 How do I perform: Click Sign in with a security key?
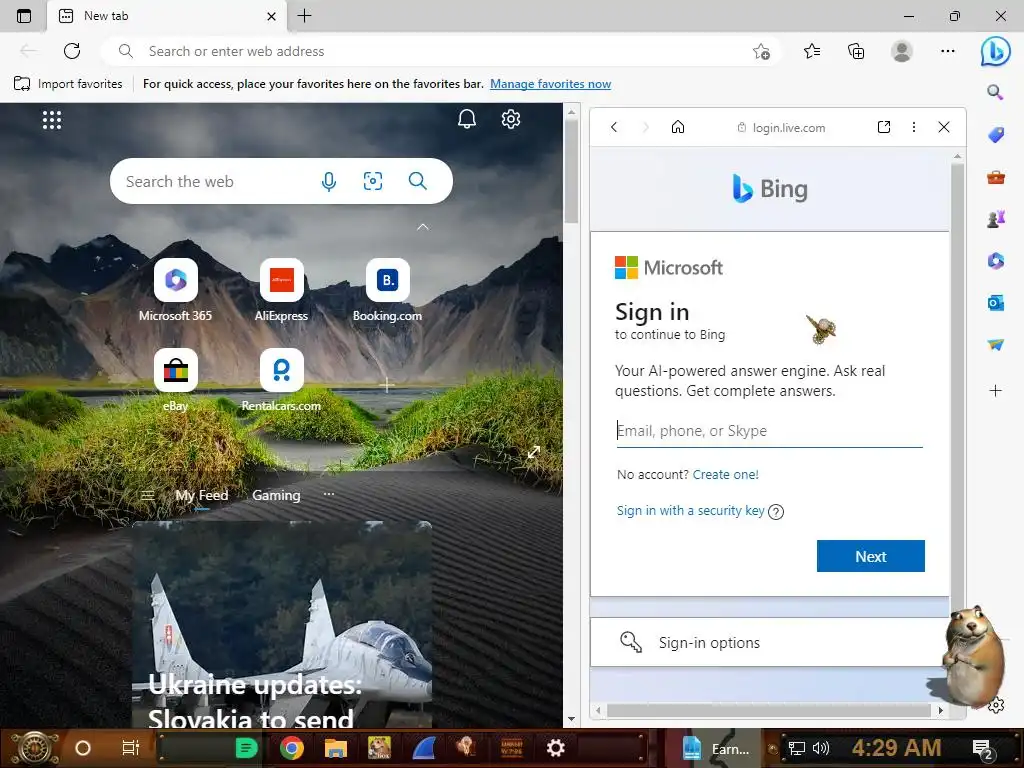tap(690, 510)
